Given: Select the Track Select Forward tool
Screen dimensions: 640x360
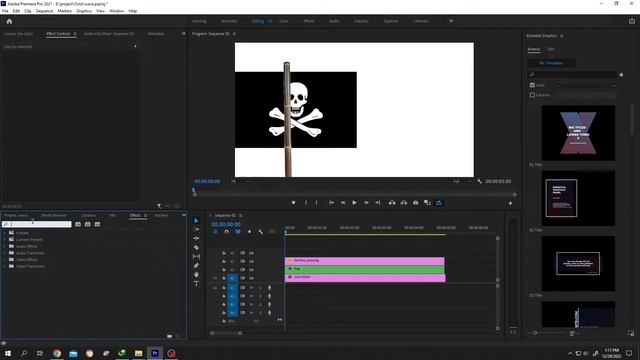Looking at the screenshot, I should [196, 229].
